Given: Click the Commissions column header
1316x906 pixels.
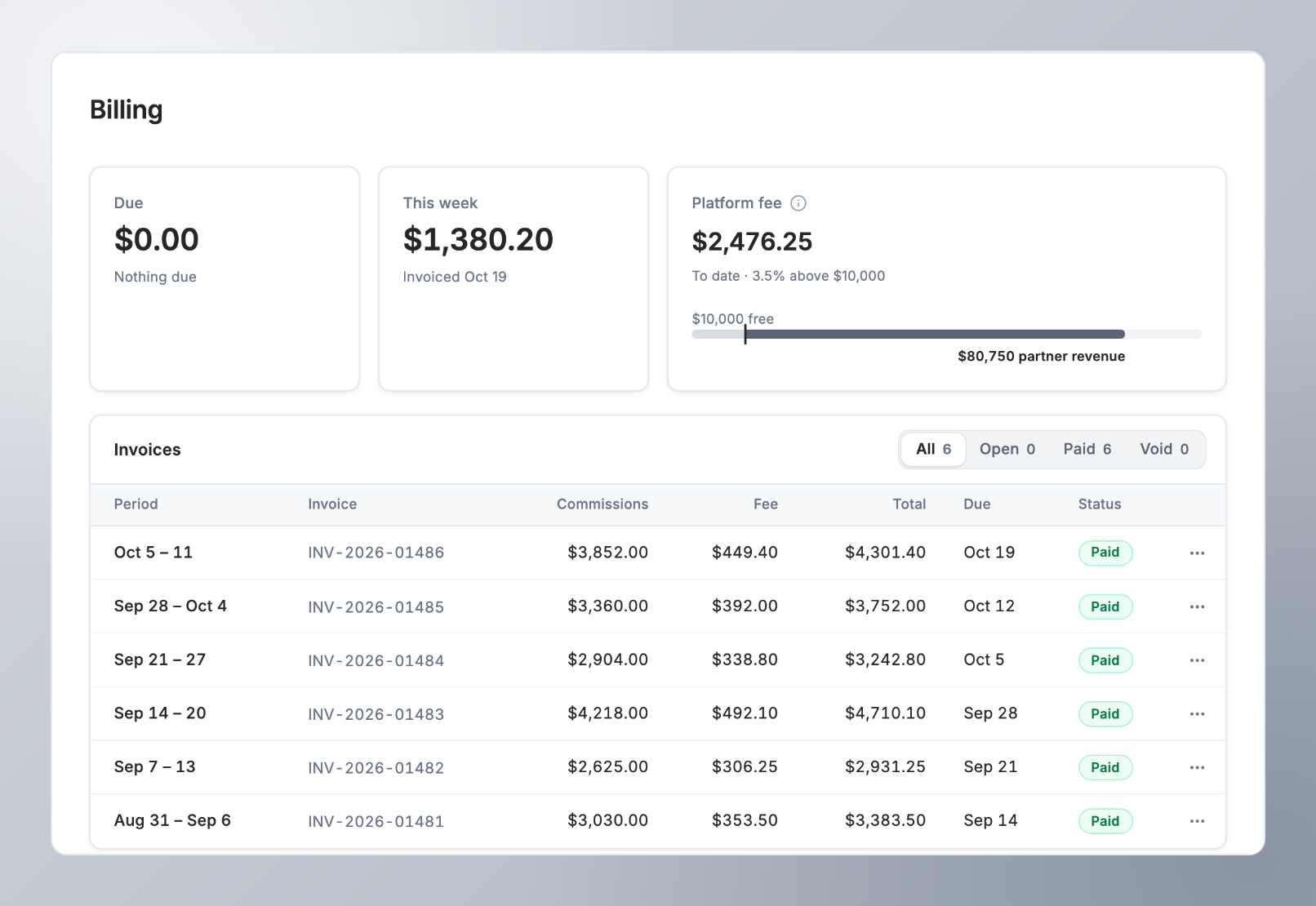Looking at the screenshot, I should click(x=602, y=504).
